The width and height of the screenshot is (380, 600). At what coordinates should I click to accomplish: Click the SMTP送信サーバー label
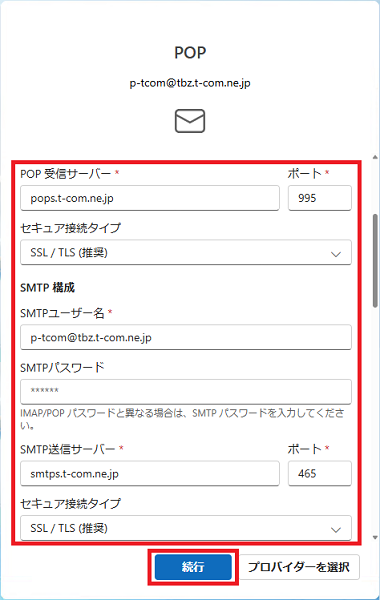67,449
